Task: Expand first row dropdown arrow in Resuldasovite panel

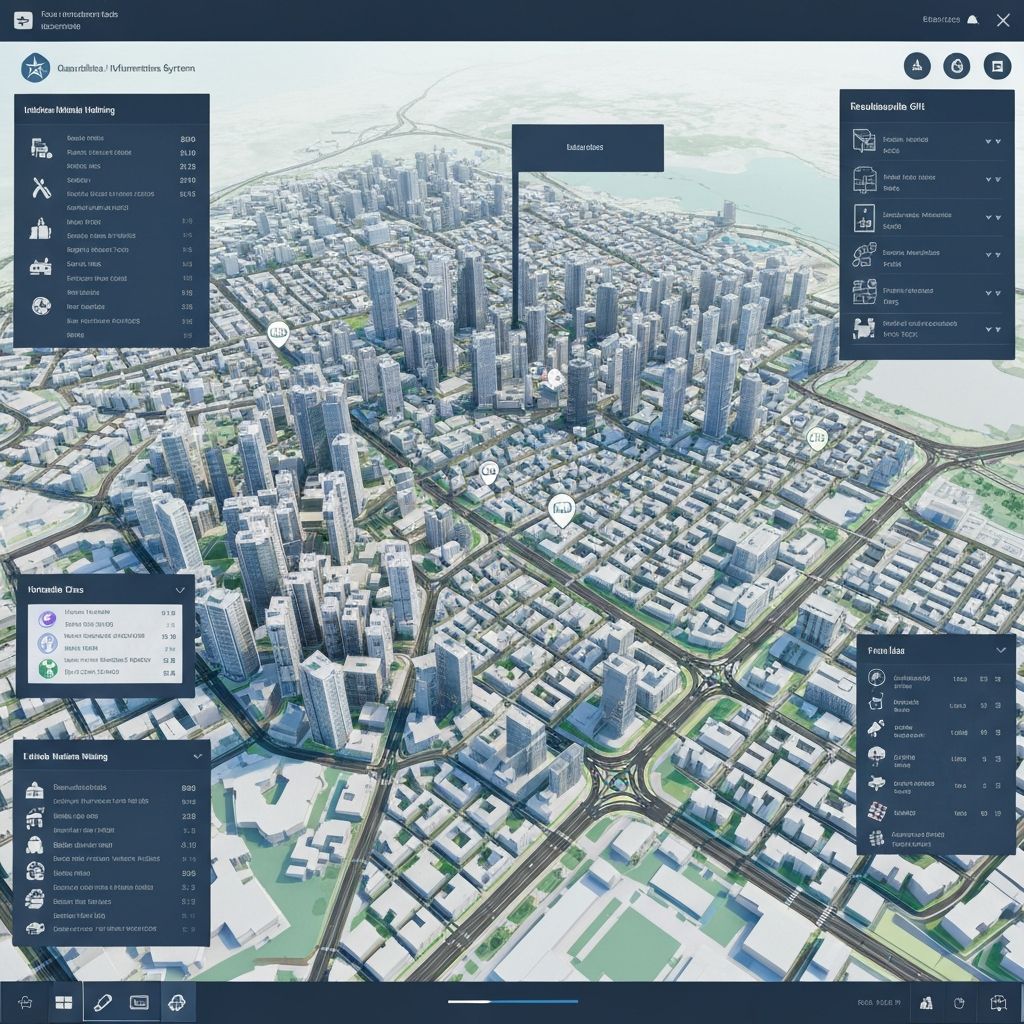Action: pyautogui.click(x=993, y=142)
